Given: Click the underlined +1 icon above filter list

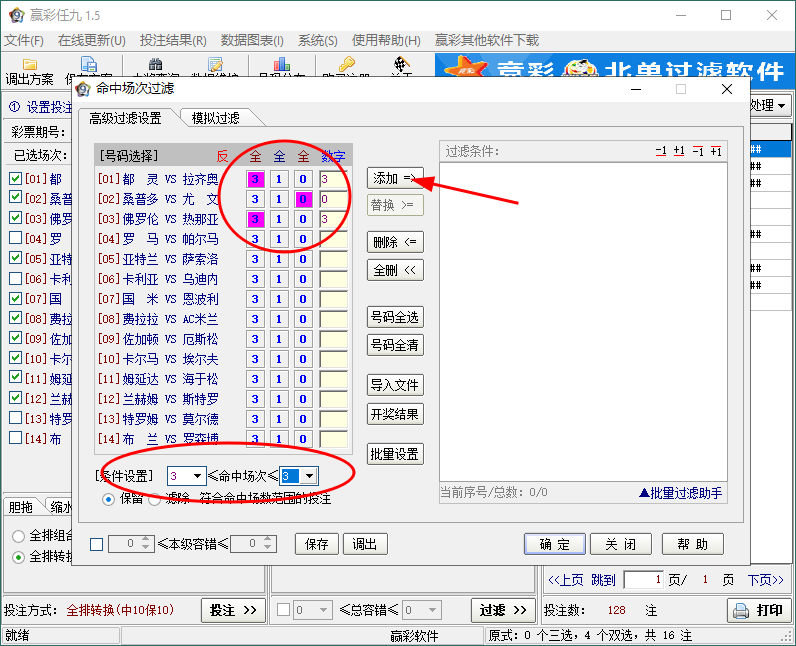Looking at the screenshot, I should click(x=679, y=151).
